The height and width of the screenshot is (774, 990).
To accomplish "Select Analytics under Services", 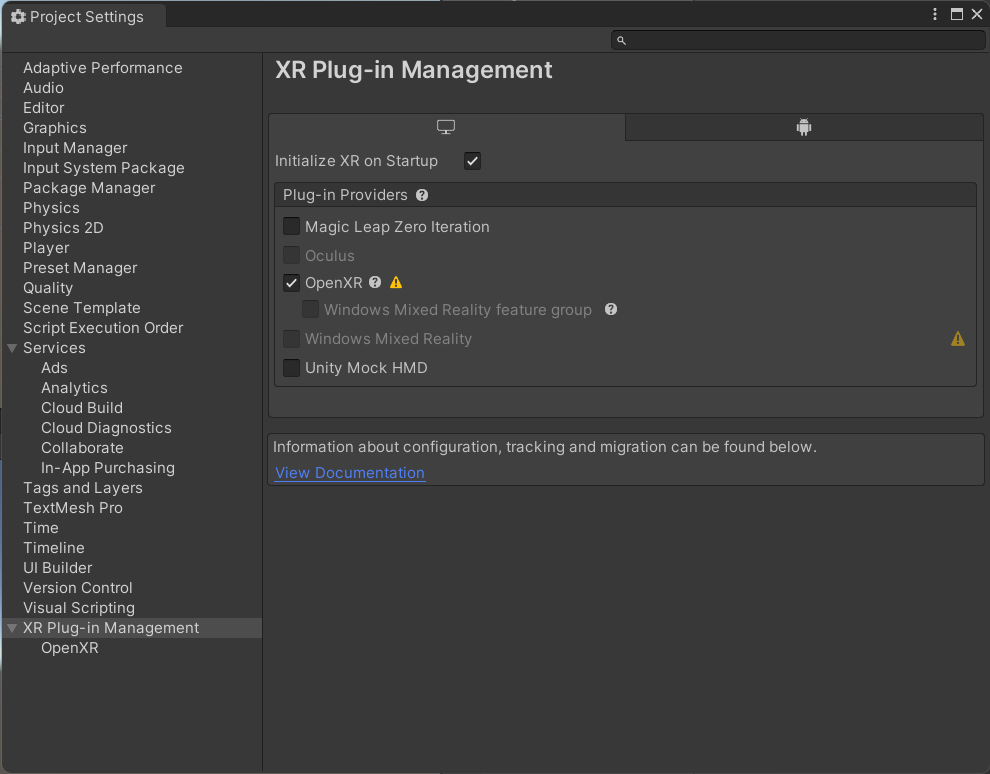I will point(75,388).
